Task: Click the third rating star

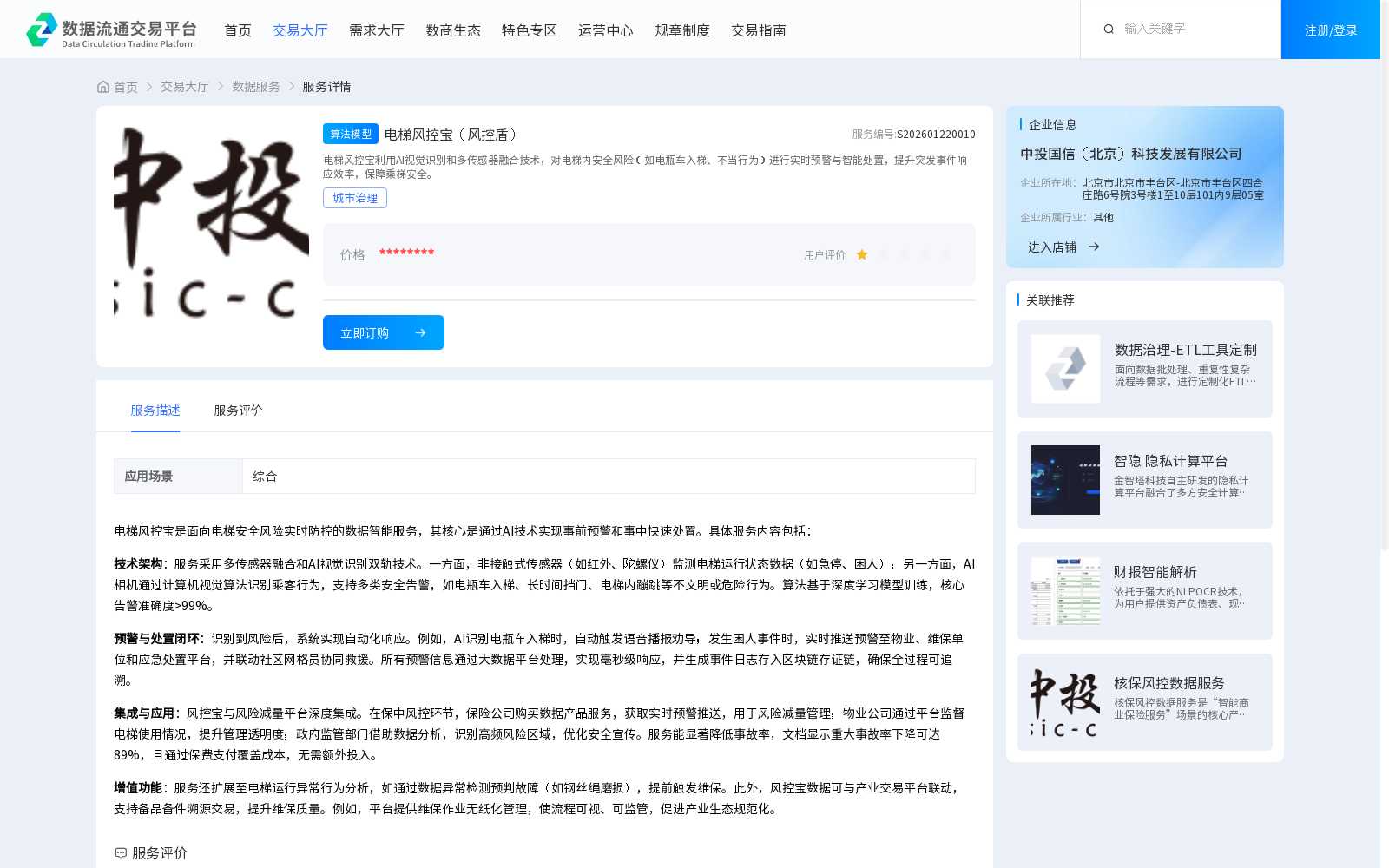Action: coord(904,254)
